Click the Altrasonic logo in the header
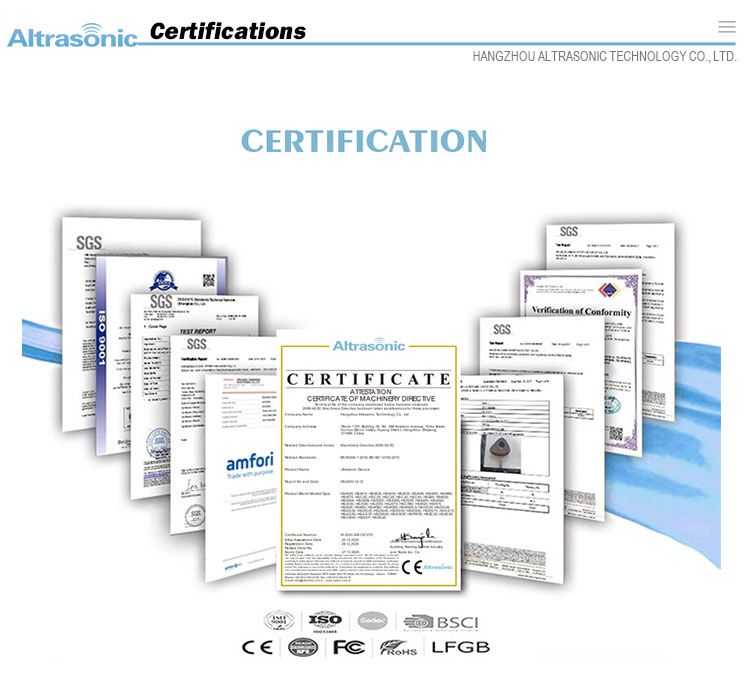Screen dimensions: 750x683 pos(72,35)
